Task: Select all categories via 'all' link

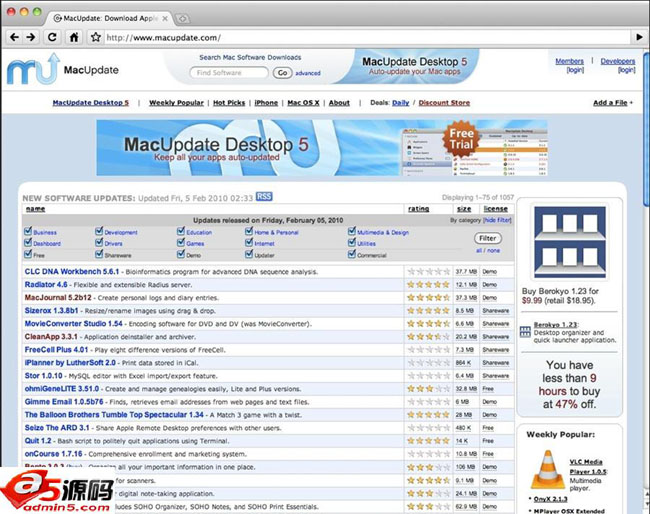Action: 479,251
